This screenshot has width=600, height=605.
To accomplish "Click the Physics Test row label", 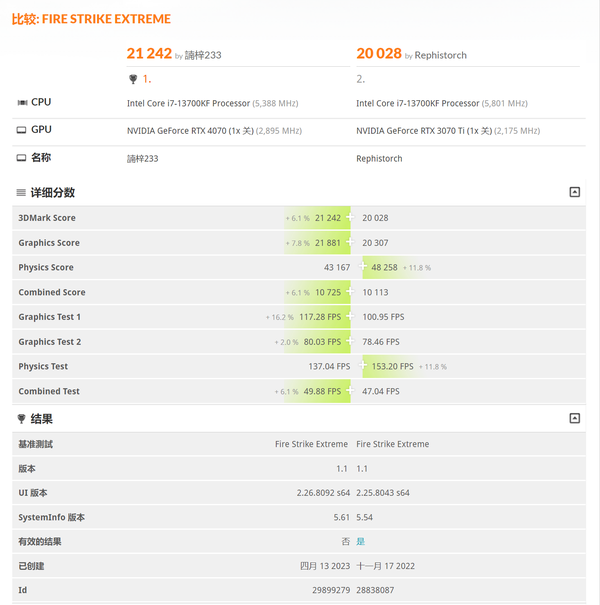I will 43,367.
